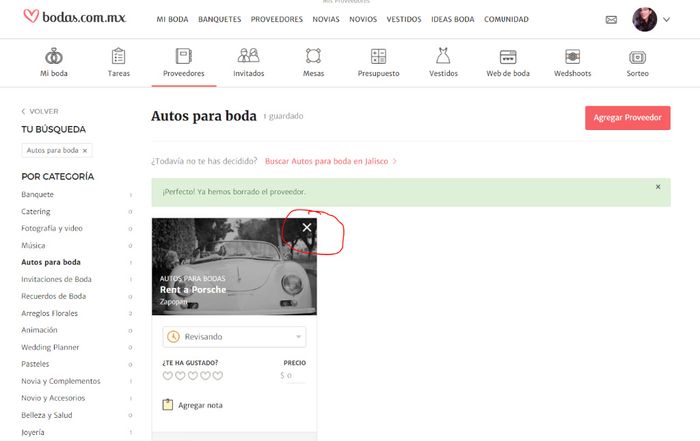Select the Joyería category
Screen dimensions: 700x441
tap(33, 432)
